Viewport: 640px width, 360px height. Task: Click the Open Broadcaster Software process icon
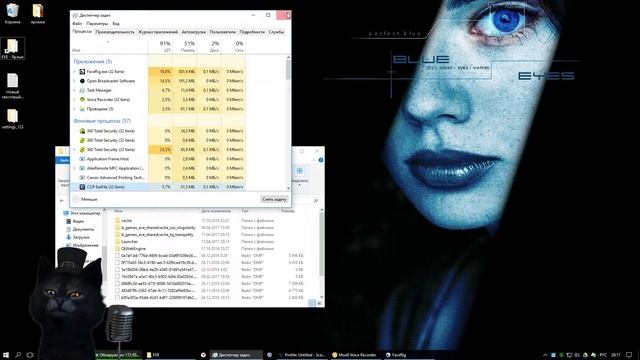click(82, 81)
